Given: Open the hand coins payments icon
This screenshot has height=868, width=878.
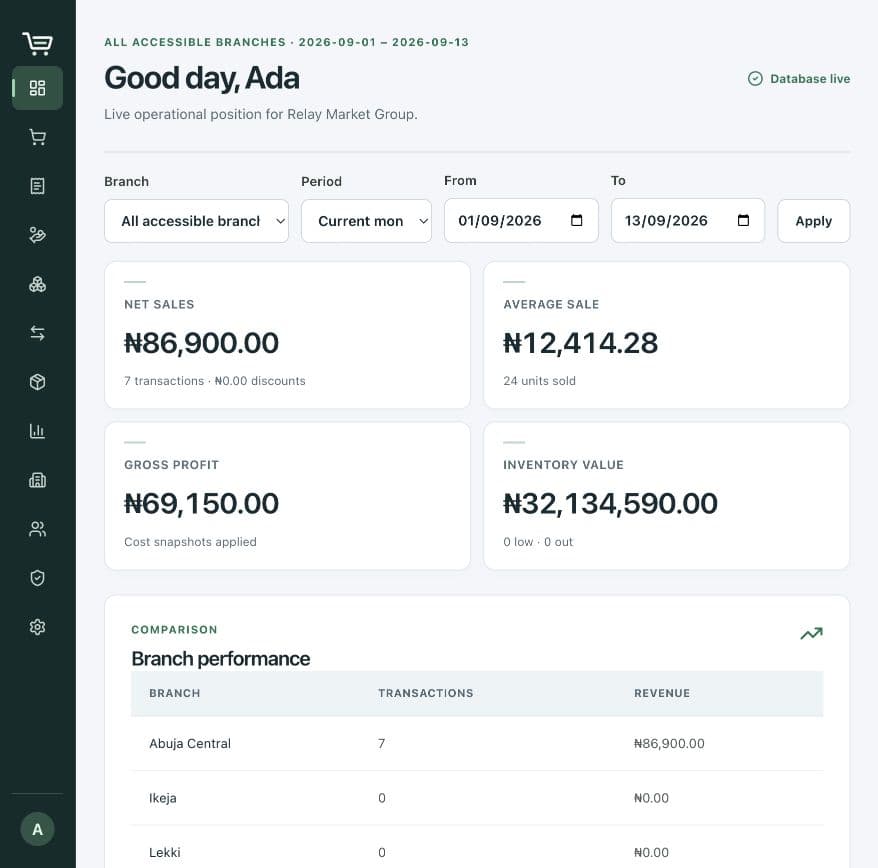Looking at the screenshot, I should (38, 235).
